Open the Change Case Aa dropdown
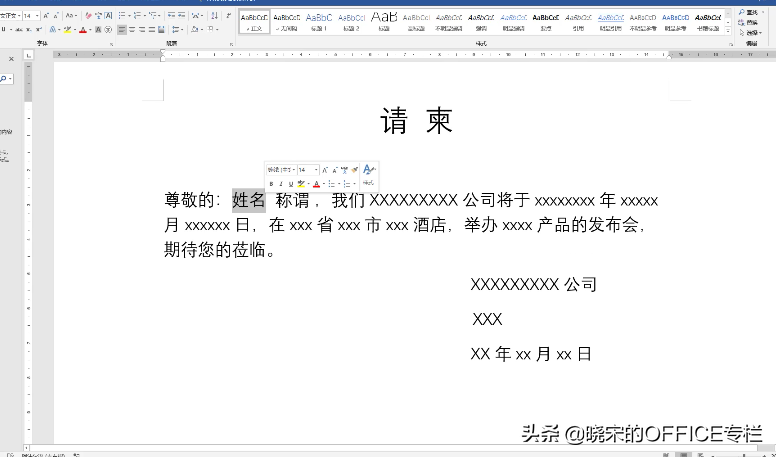The width and height of the screenshot is (776, 457). tap(71, 16)
